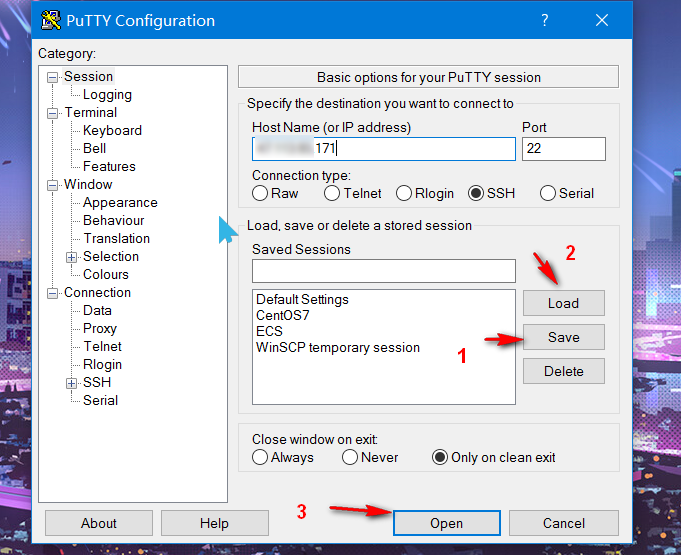The width and height of the screenshot is (681, 555).
Task: Open the Rlogin category in tree
Action: (102, 364)
